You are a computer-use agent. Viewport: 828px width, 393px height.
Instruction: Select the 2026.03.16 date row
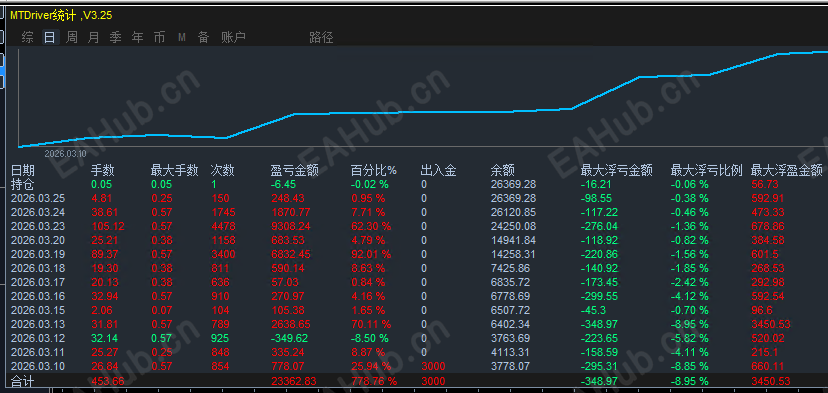[x=37, y=296]
